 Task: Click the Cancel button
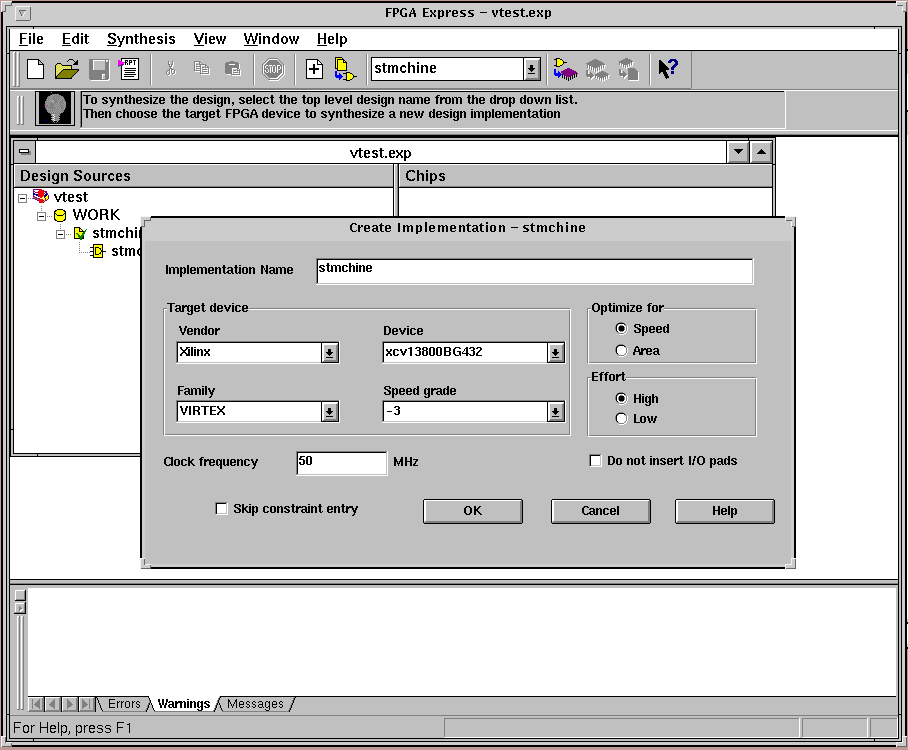(601, 511)
